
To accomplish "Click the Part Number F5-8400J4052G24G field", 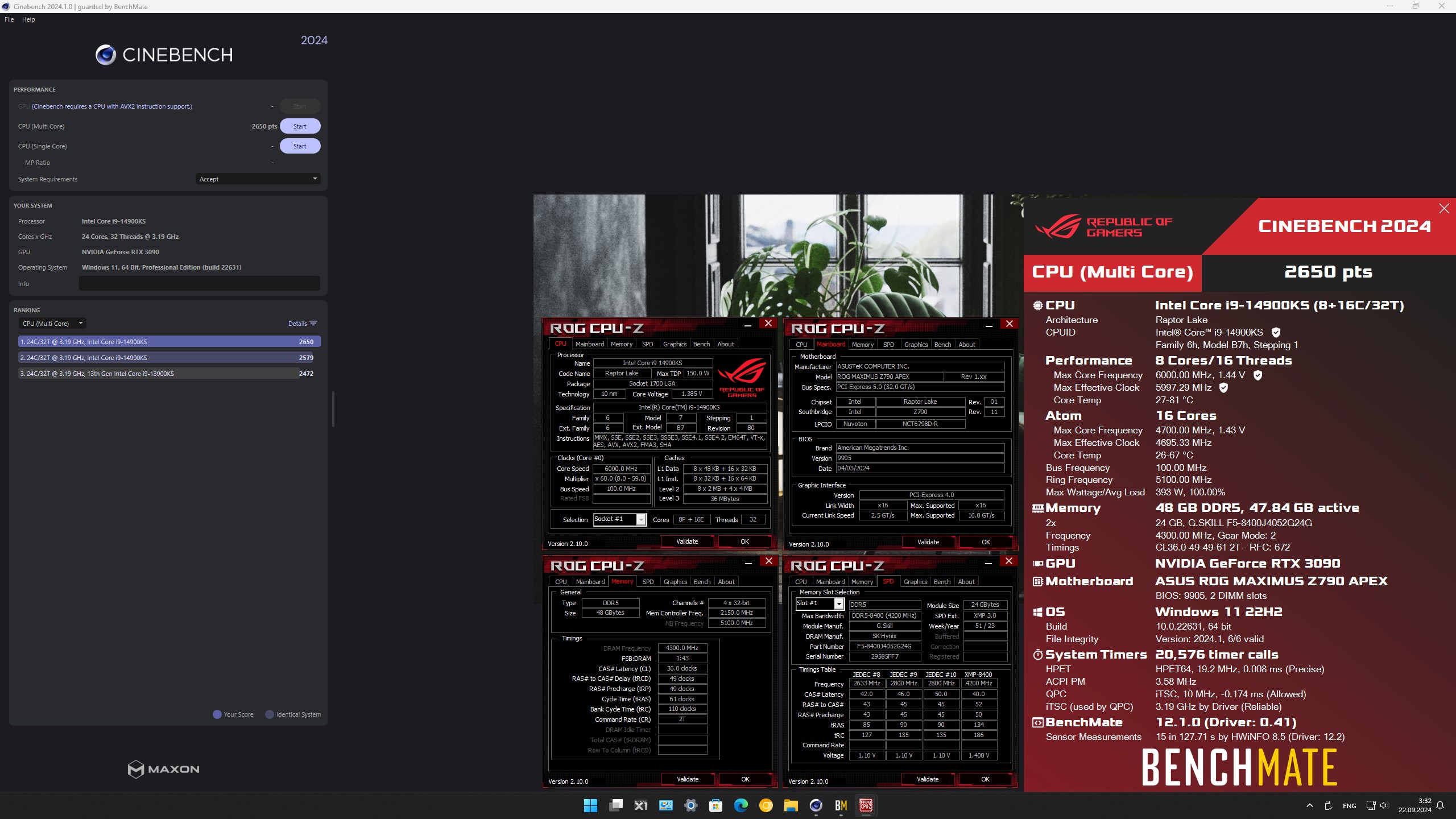I will [884, 647].
